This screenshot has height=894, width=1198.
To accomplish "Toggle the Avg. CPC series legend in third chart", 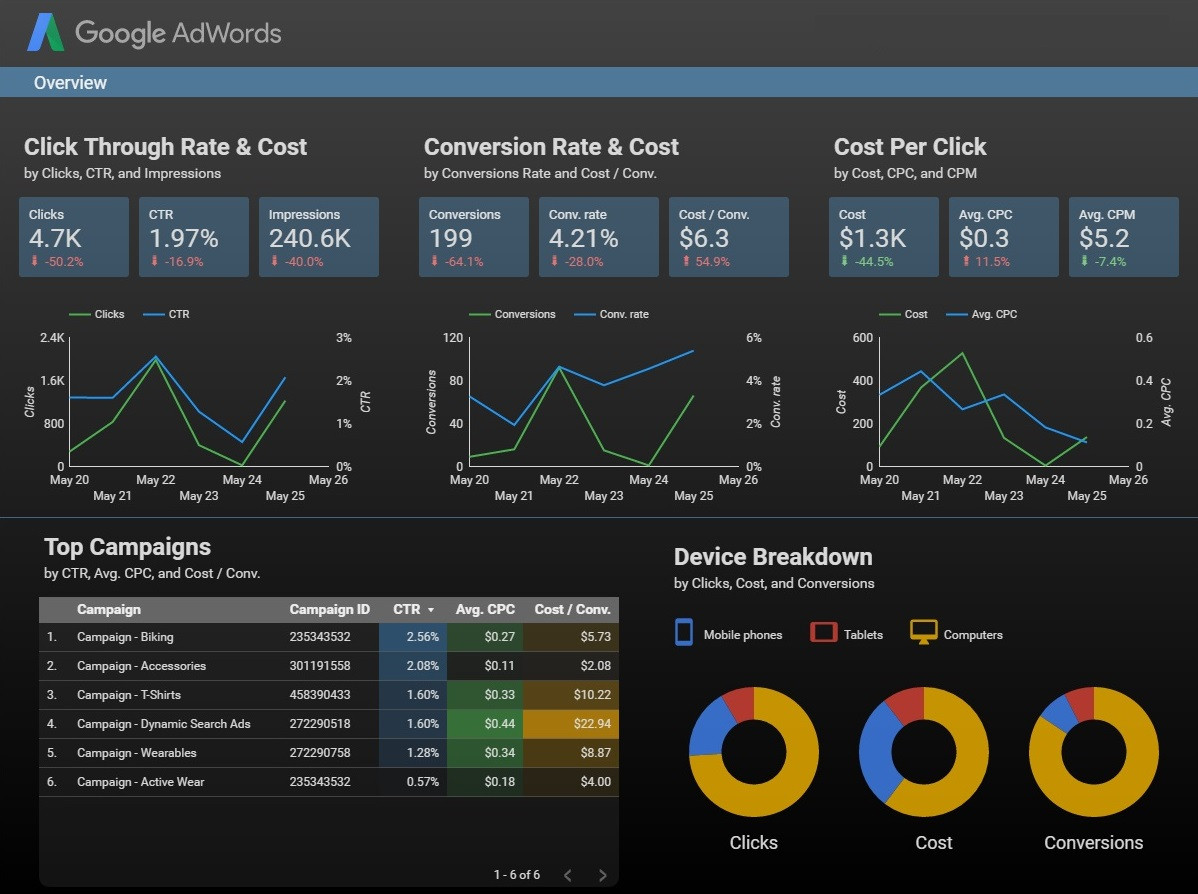I will click(x=982, y=314).
